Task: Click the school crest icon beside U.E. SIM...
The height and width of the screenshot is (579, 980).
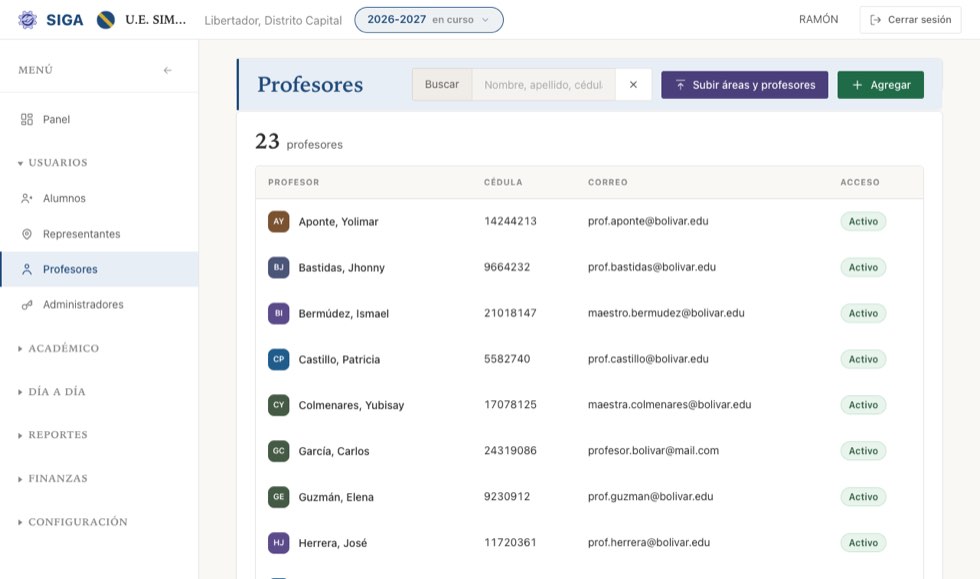Action: click(106, 20)
